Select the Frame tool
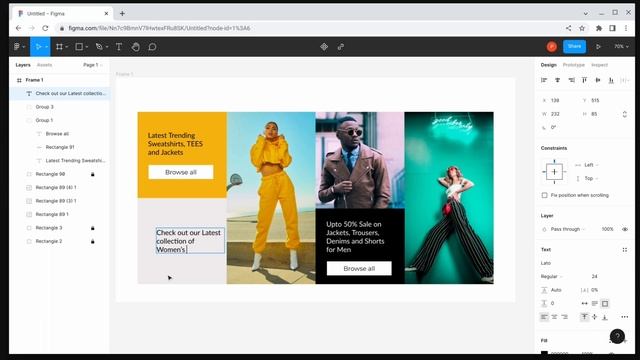Image resolution: width=640 pixels, height=360 pixels. [x=59, y=47]
